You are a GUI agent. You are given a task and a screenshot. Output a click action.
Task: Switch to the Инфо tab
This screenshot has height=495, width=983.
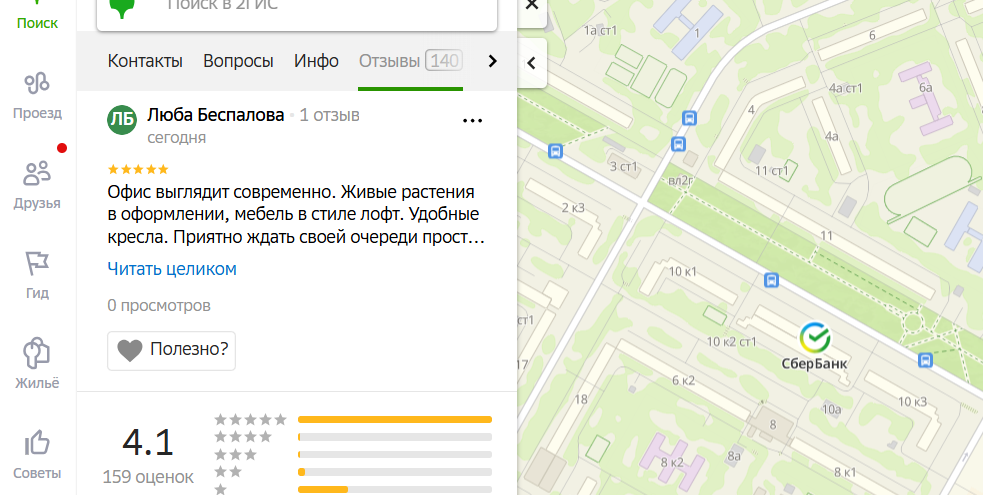coord(316,61)
